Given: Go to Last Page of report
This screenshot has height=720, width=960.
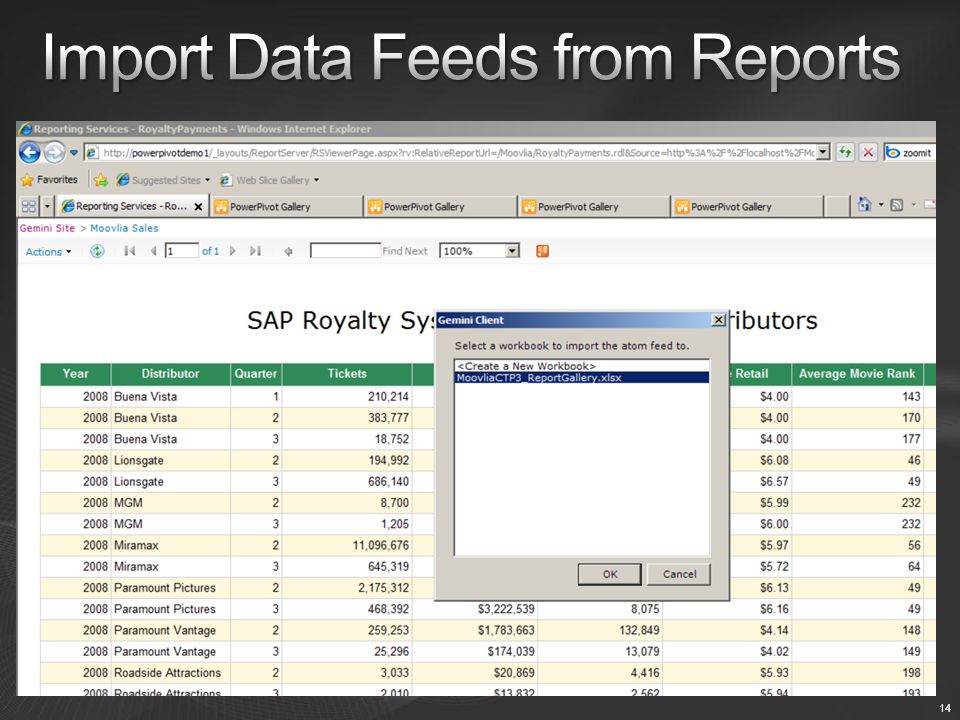Looking at the screenshot, I should [255, 251].
